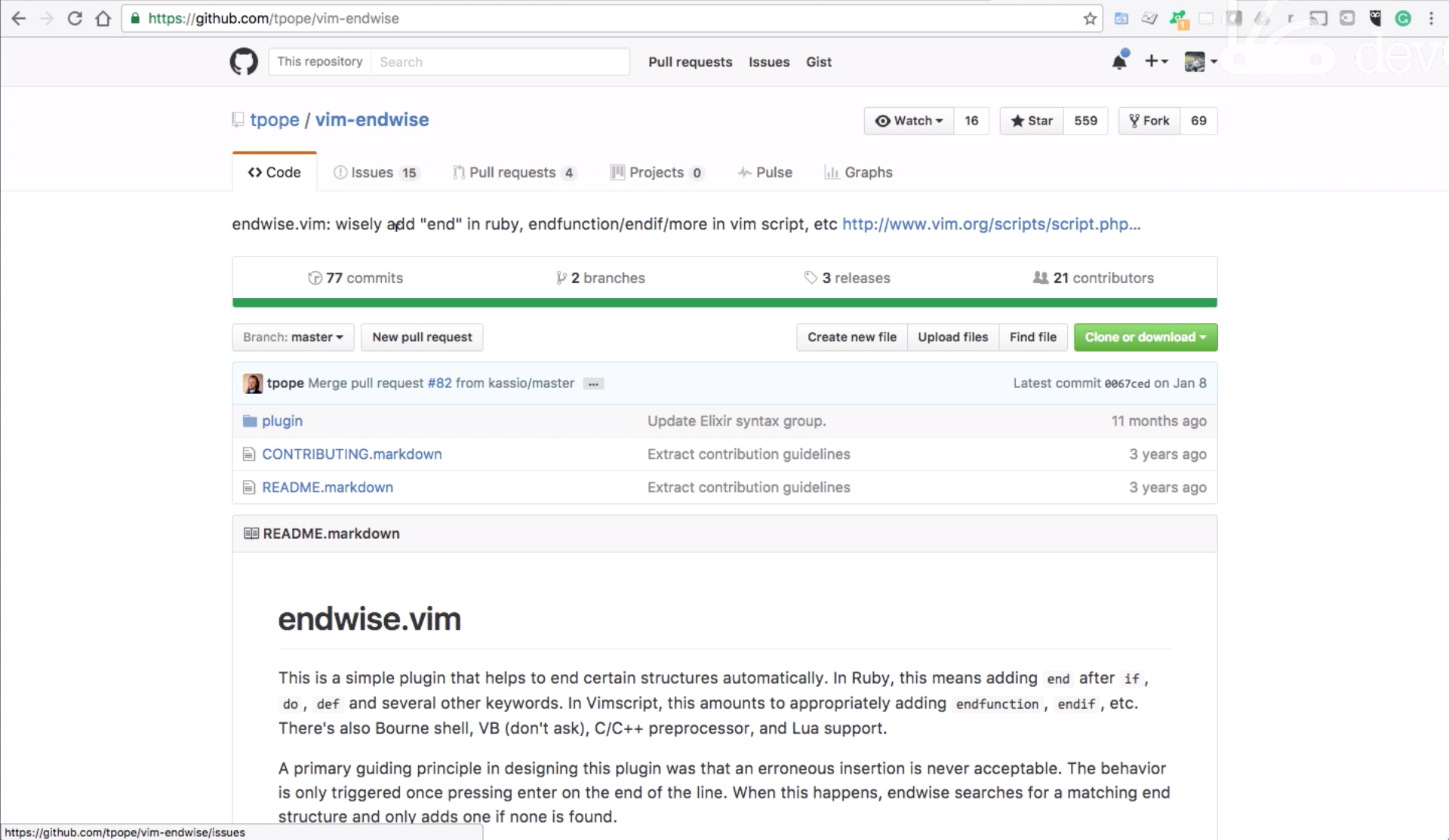
Task: Click Create new file
Action: [x=852, y=337]
